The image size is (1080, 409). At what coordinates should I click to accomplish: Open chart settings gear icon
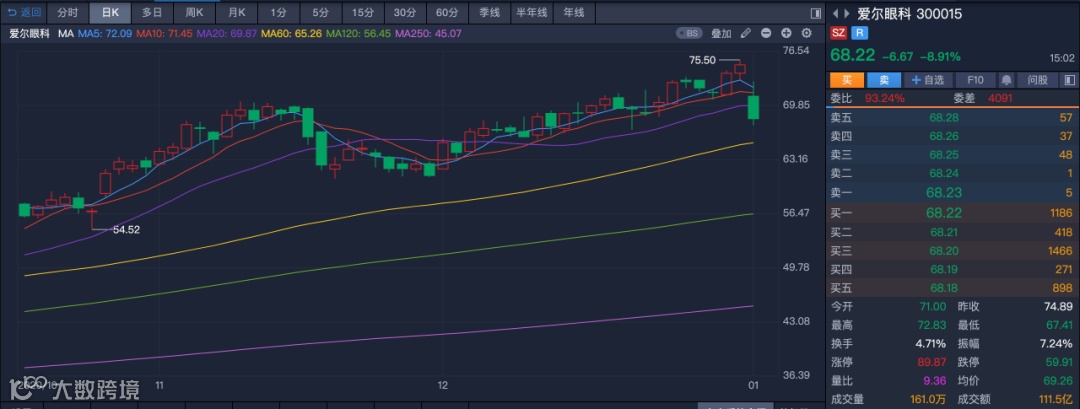click(807, 33)
